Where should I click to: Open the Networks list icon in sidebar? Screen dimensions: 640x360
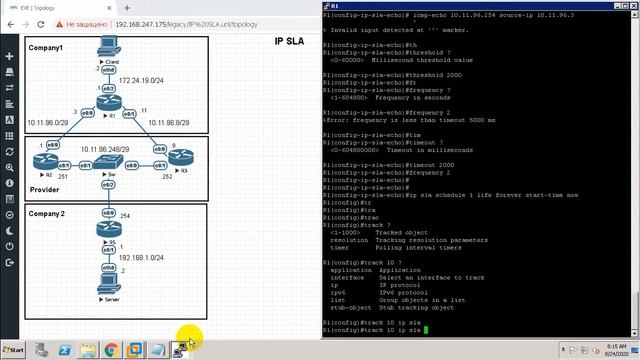point(9,88)
